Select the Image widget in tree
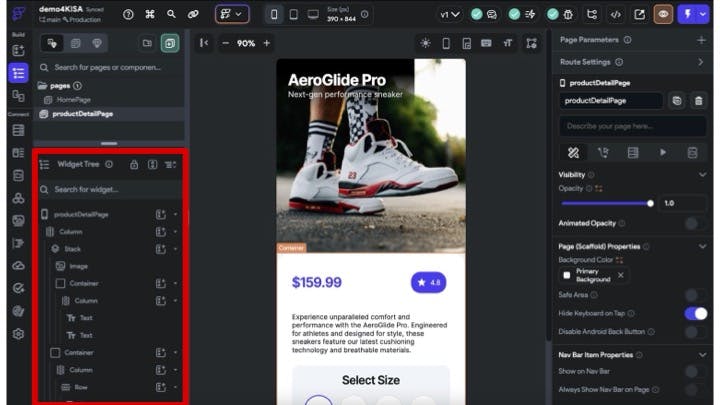Viewport: 720px width, 405px height. click(x=79, y=266)
